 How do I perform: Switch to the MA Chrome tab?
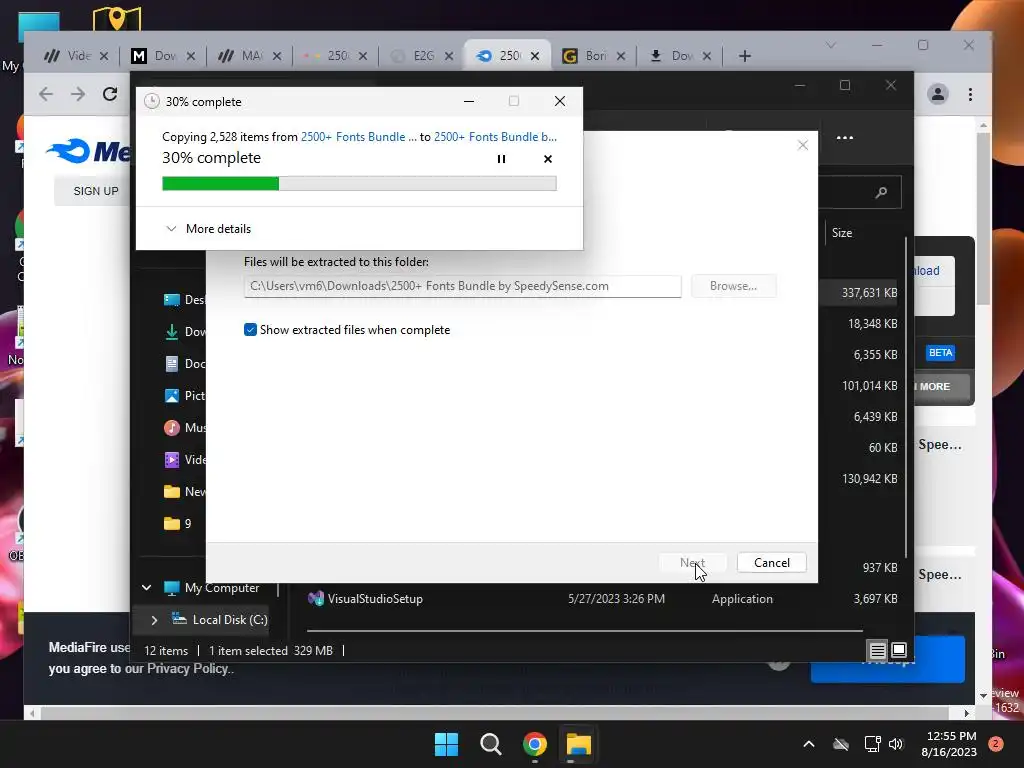[247, 56]
